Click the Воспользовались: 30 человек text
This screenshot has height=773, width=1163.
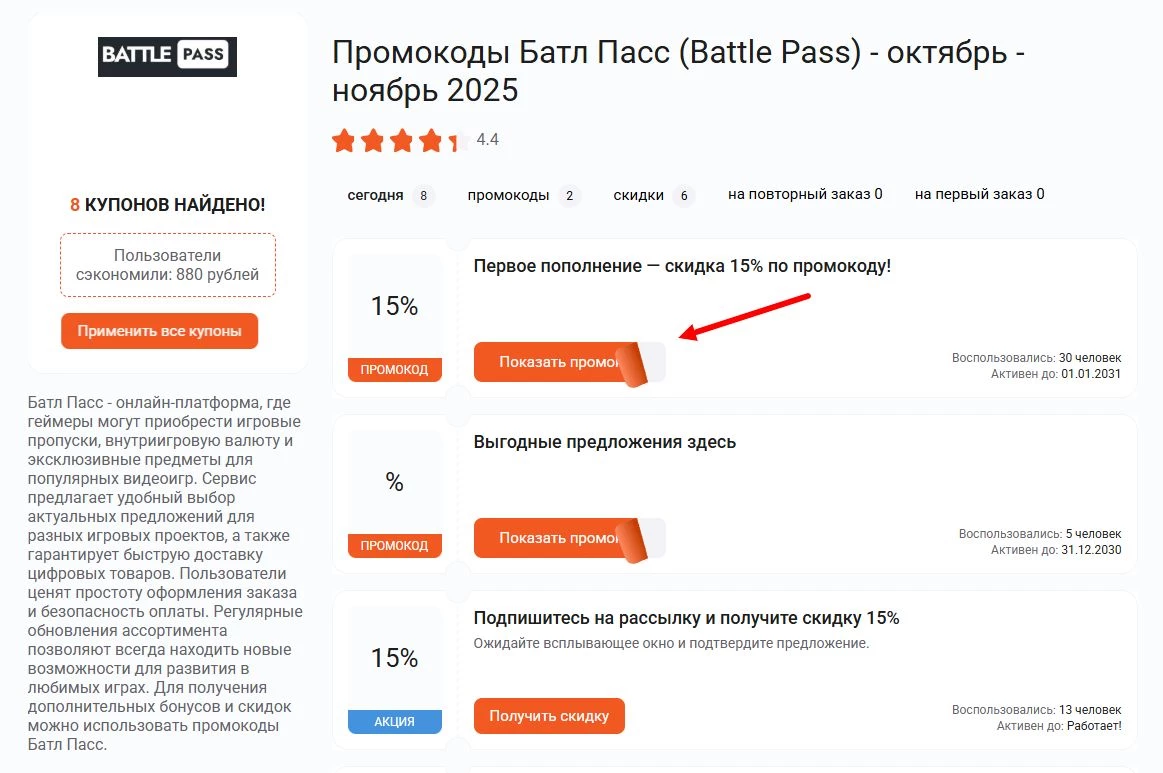1035,357
